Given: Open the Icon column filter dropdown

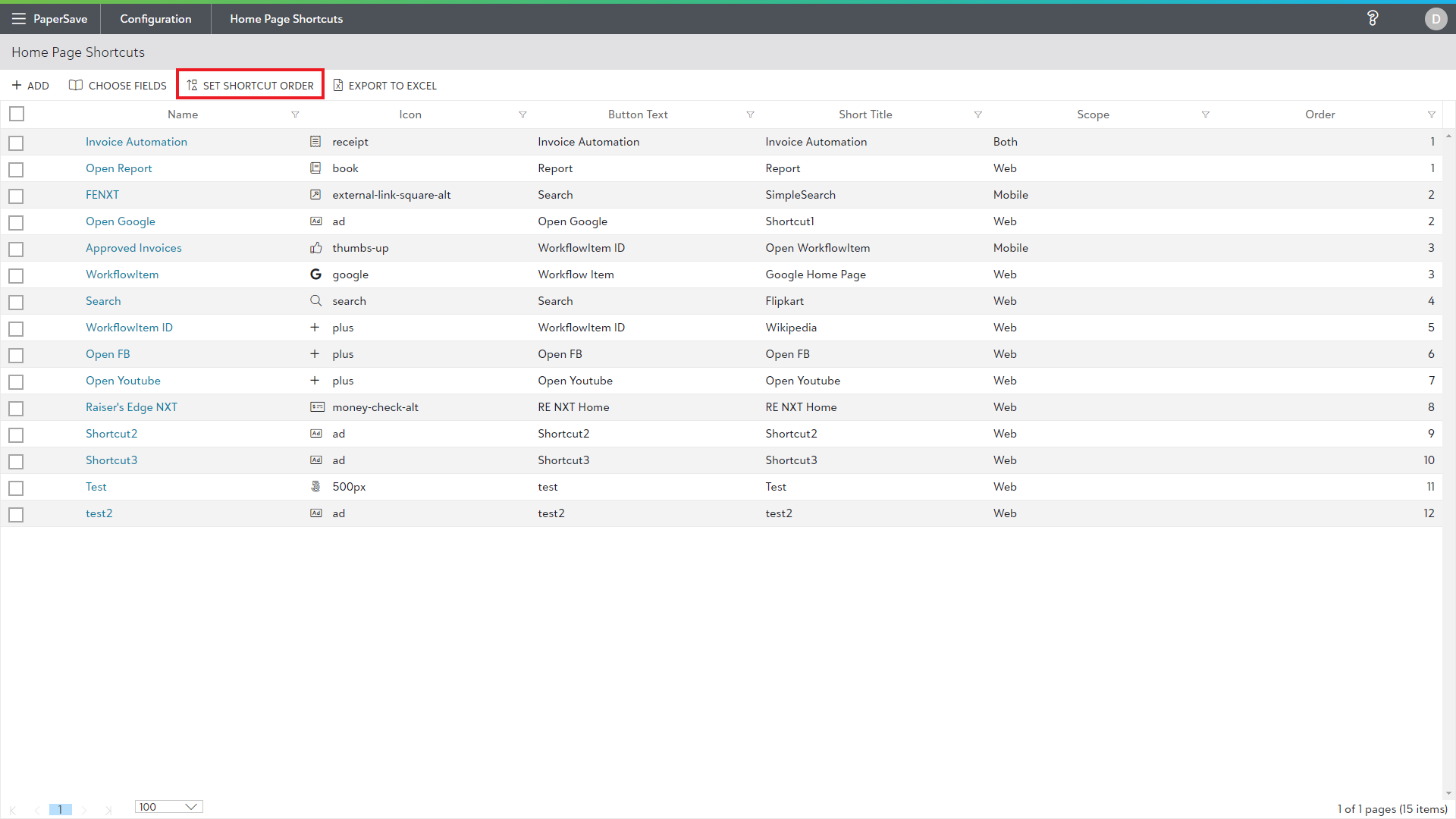Looking at the screenshot, I should pyautogui.click(x=522, y=115).
